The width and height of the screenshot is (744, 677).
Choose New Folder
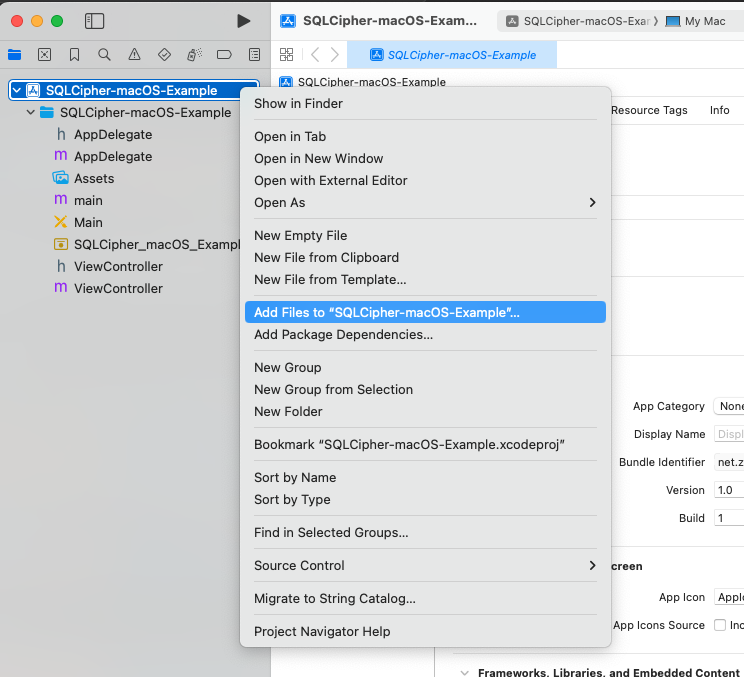[425, 411]
